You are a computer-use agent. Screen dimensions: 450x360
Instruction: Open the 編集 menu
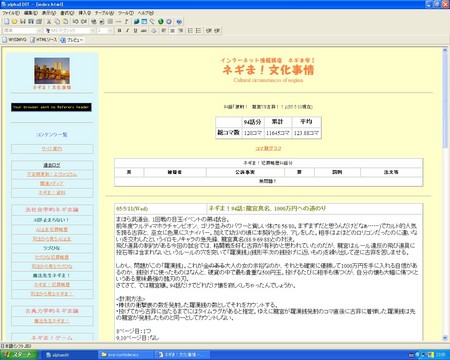coord(31,13)
